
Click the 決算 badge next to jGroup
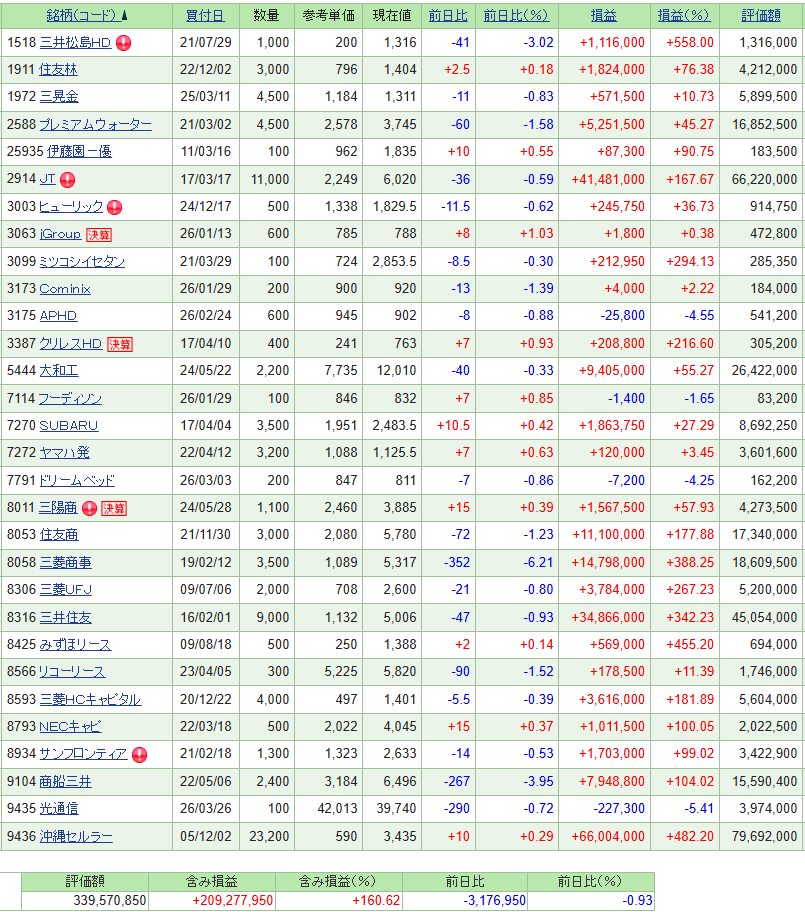coord(99,235)
